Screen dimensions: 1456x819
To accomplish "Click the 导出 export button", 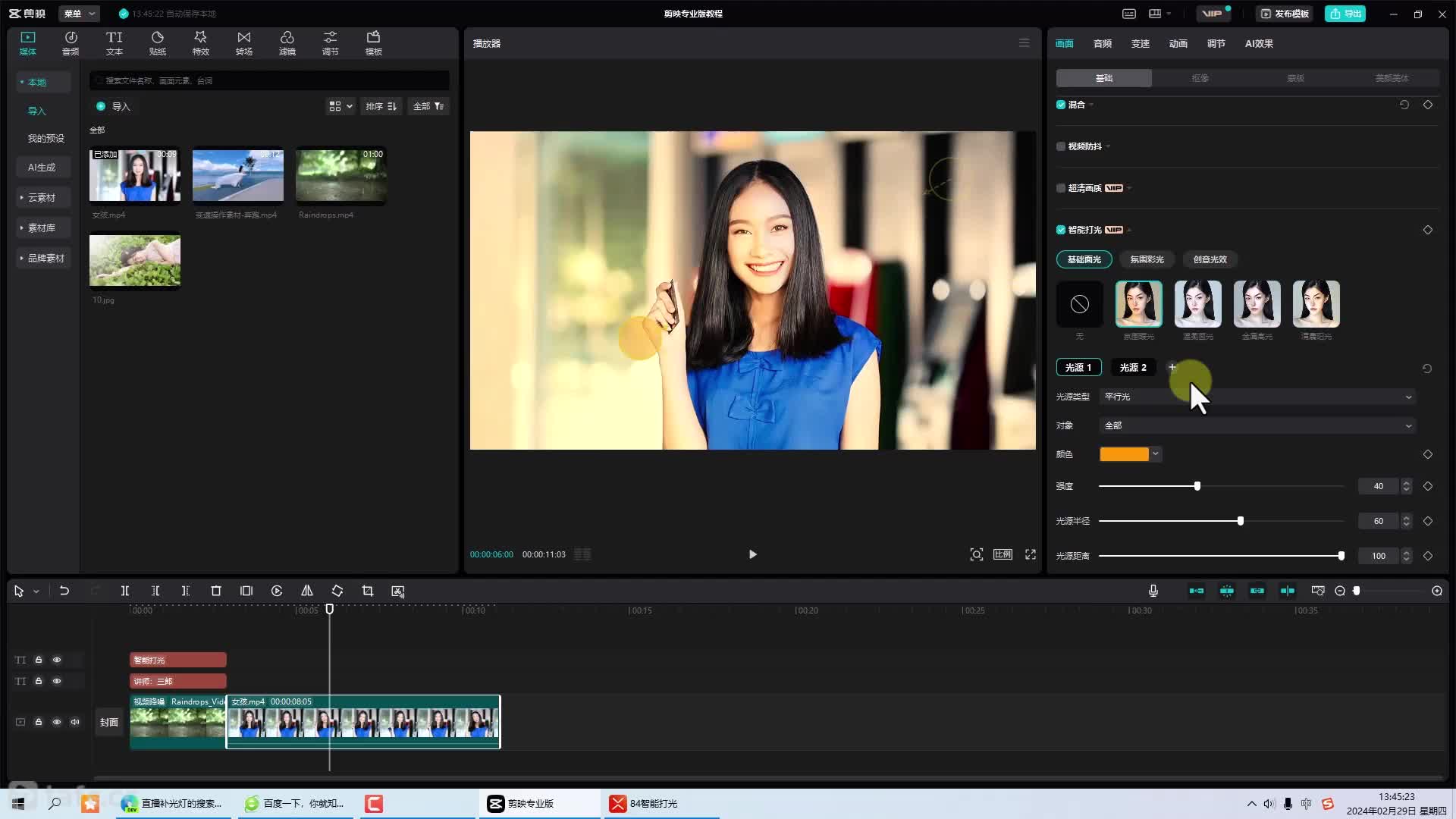I will [x=1345, y=14].
